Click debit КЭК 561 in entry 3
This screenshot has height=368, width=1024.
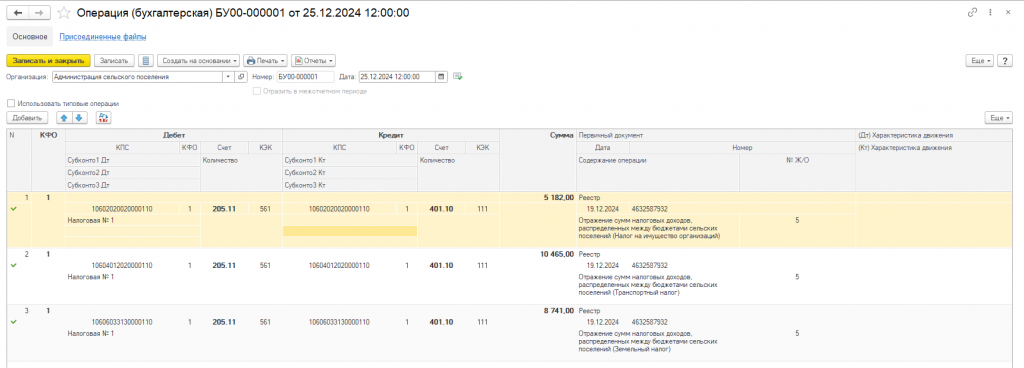pyautogui.click(x=264, y=322)
